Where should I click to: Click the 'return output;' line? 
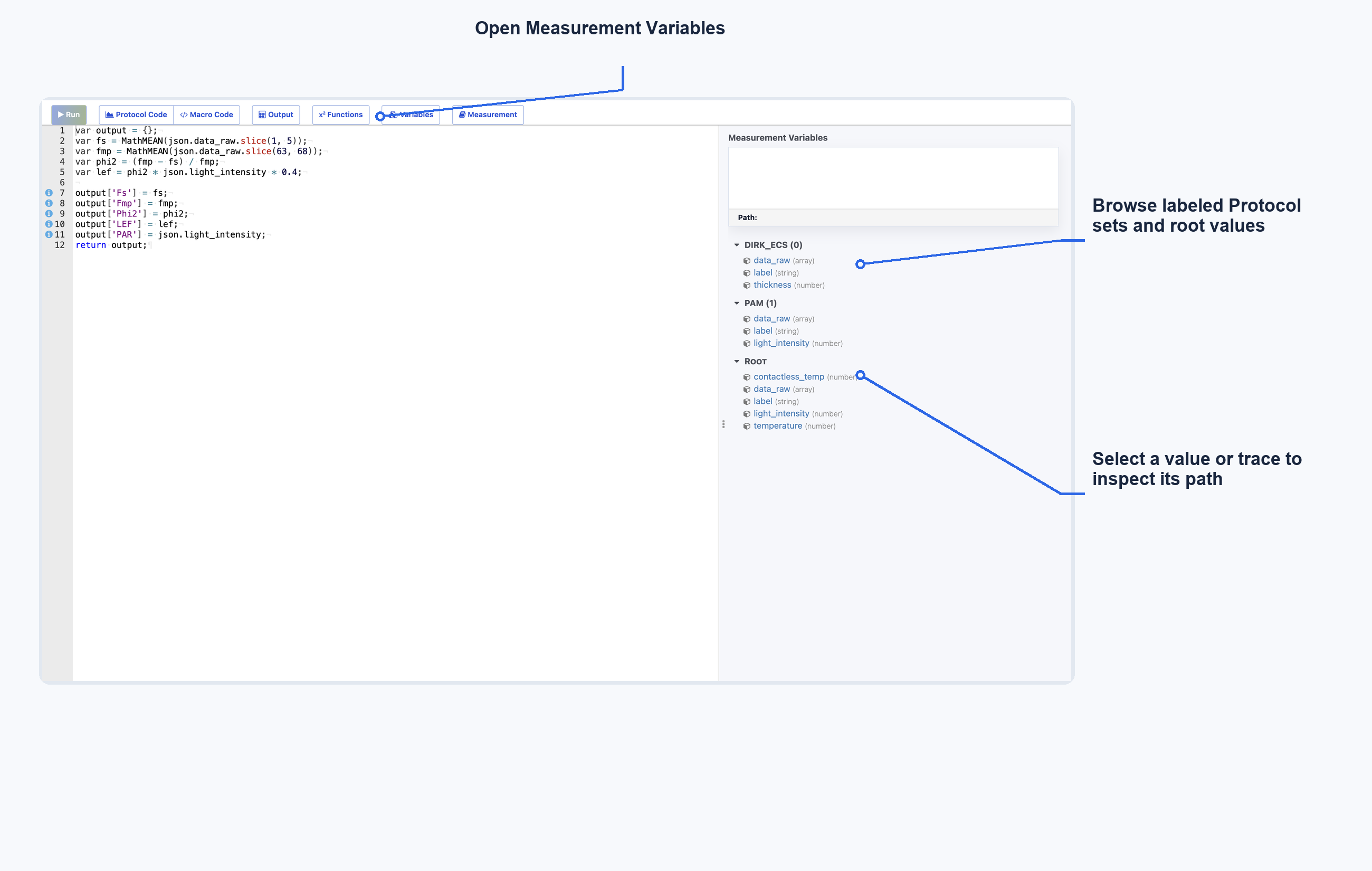click(x=111, y=245)
